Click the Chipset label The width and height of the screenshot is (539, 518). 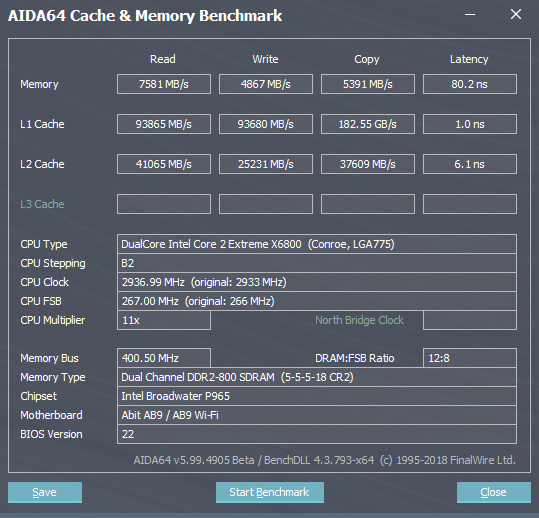[x=38, y=396]
